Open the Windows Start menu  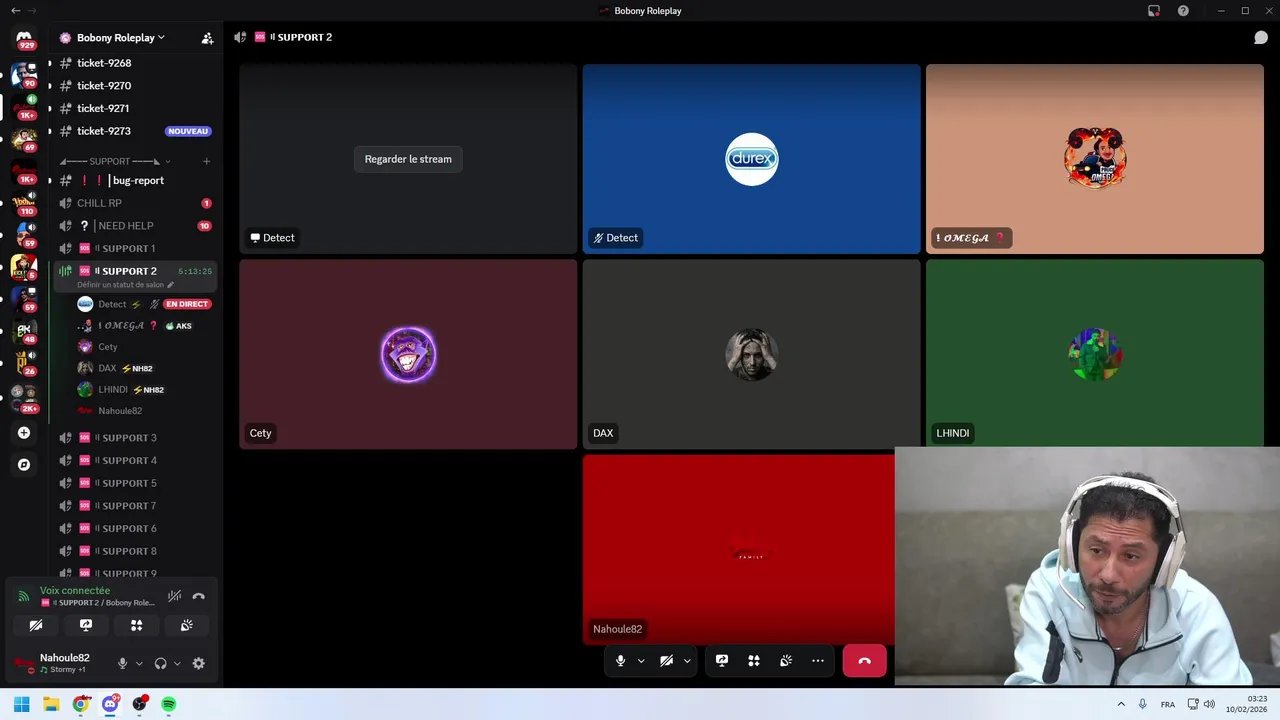pos(22,704)
